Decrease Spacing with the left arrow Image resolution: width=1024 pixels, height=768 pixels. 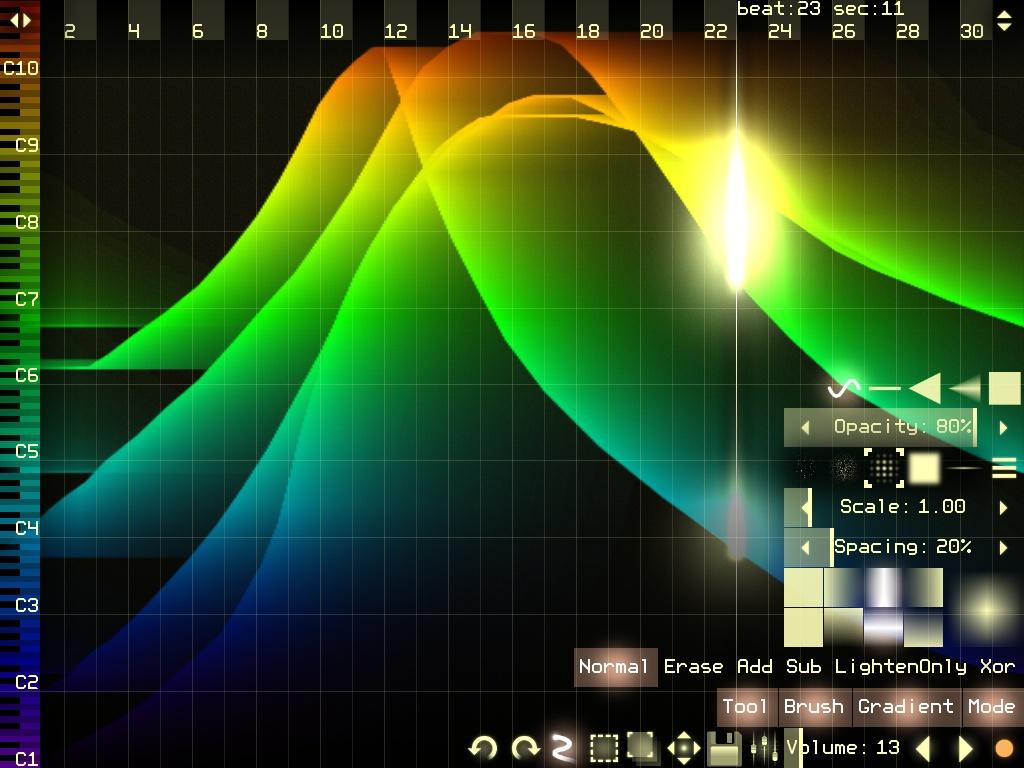805,548
